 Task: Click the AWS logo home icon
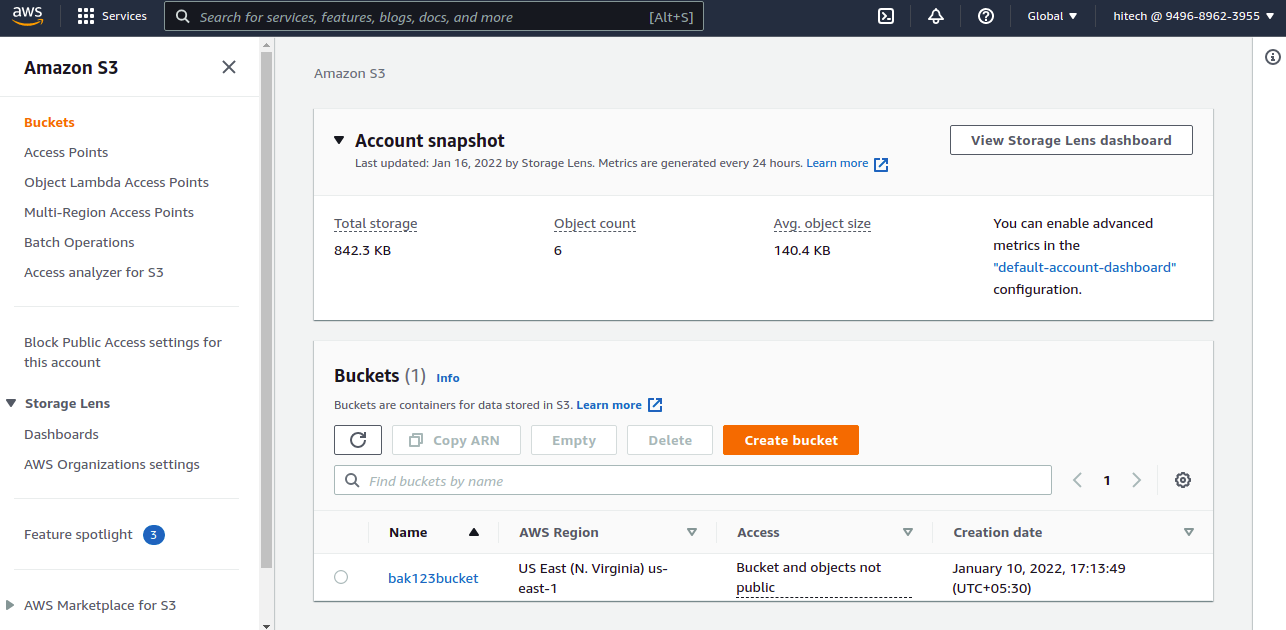[x=27, y=16]
